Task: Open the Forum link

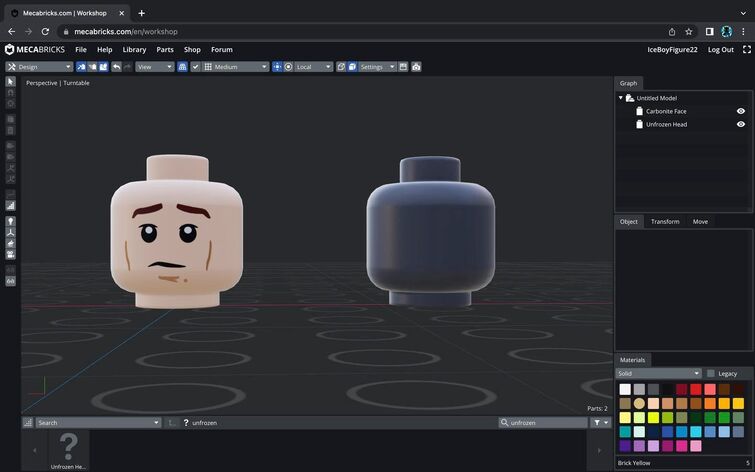Action: point(221,50)
